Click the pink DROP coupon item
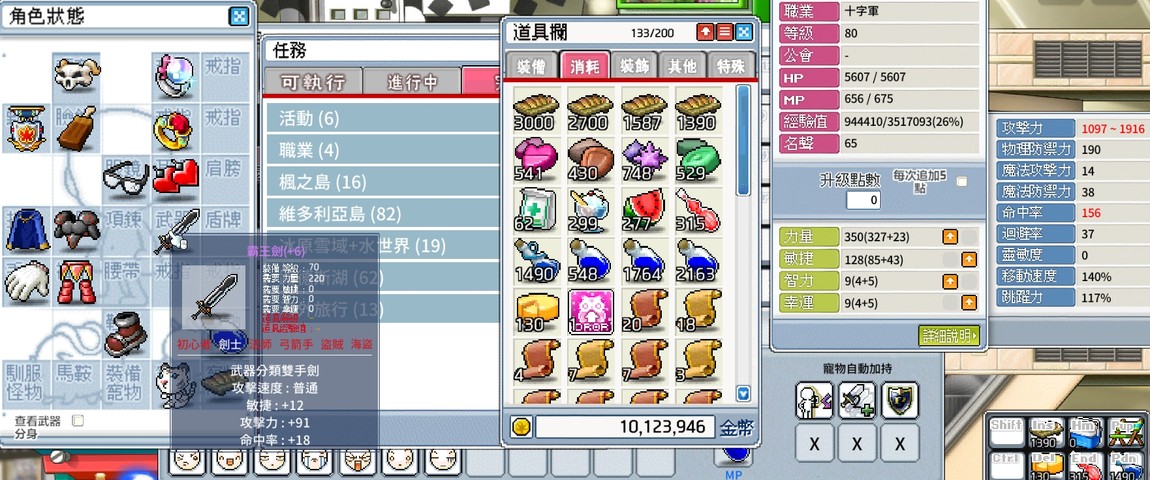The height and width of the screenshot is (480, 1150). coord(590,311)
